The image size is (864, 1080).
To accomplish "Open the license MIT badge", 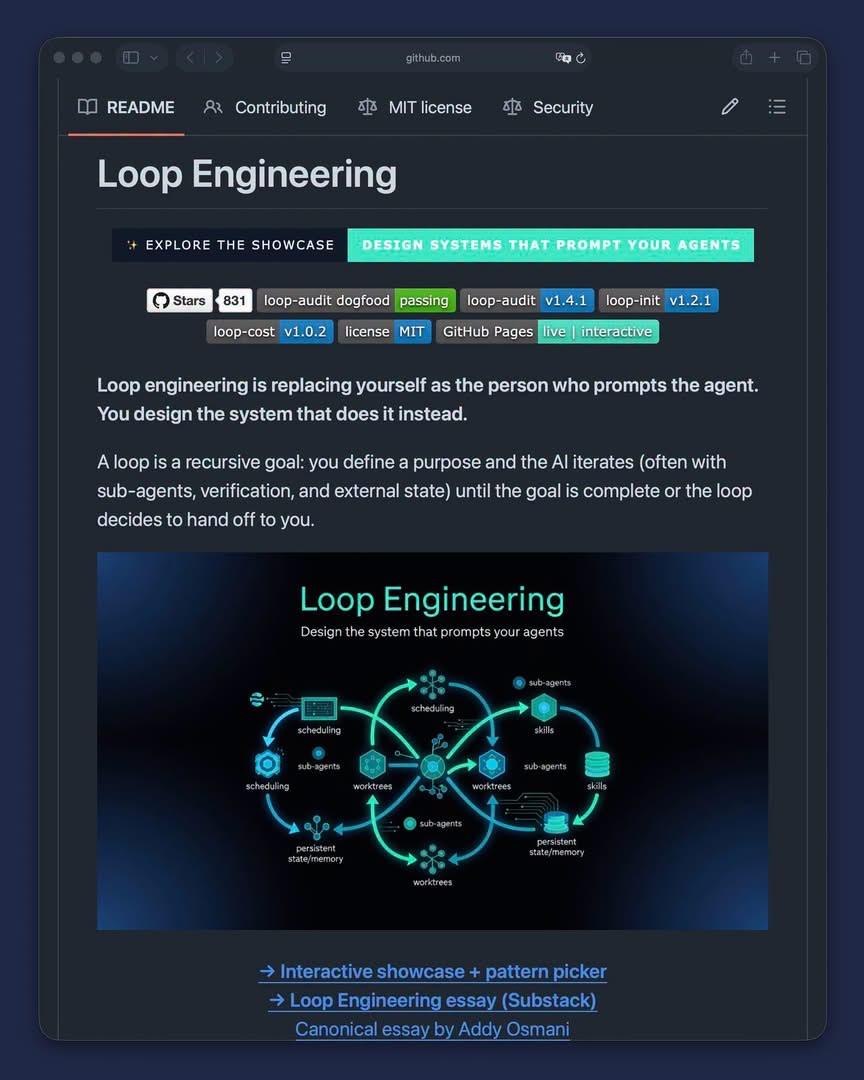I will tap(384, 331).
